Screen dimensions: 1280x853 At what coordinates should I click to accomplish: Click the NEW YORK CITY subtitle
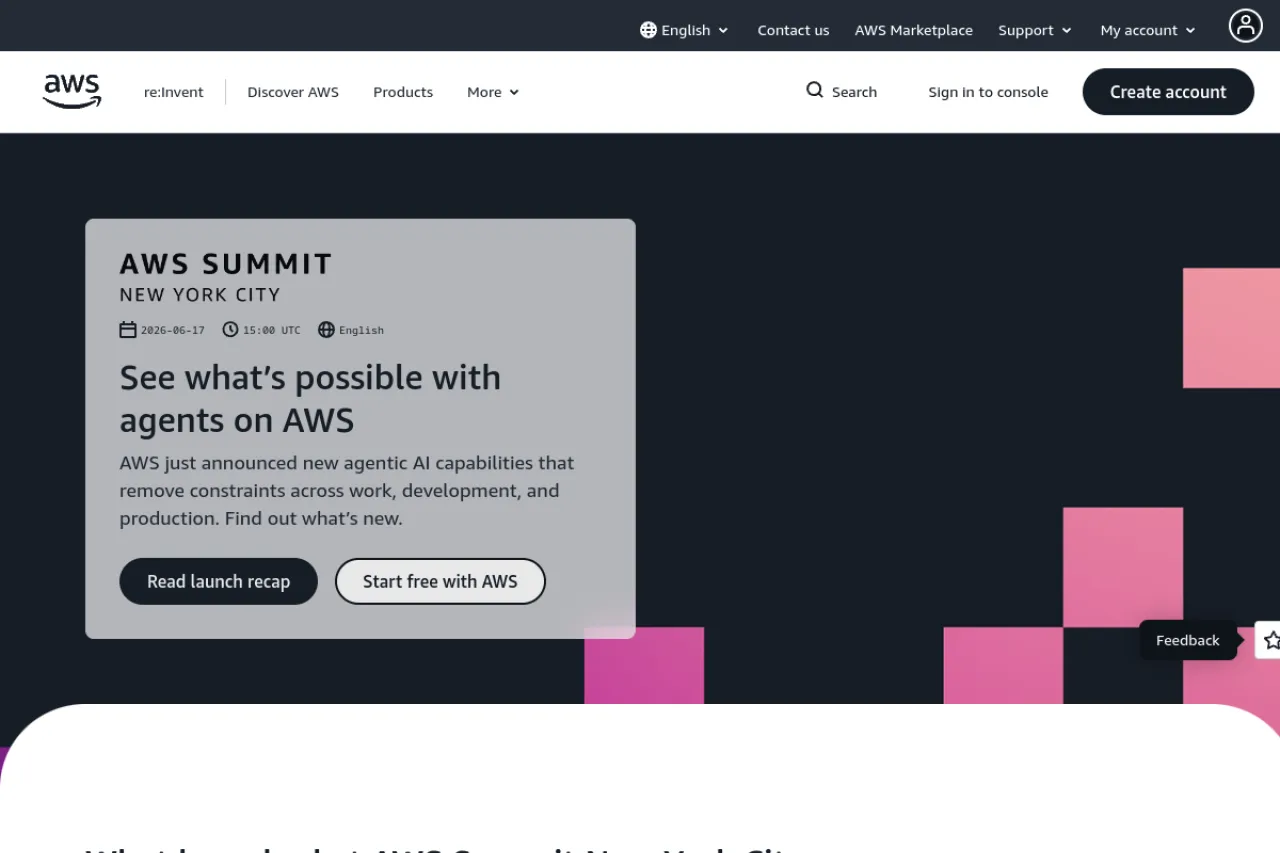point(200,295)
